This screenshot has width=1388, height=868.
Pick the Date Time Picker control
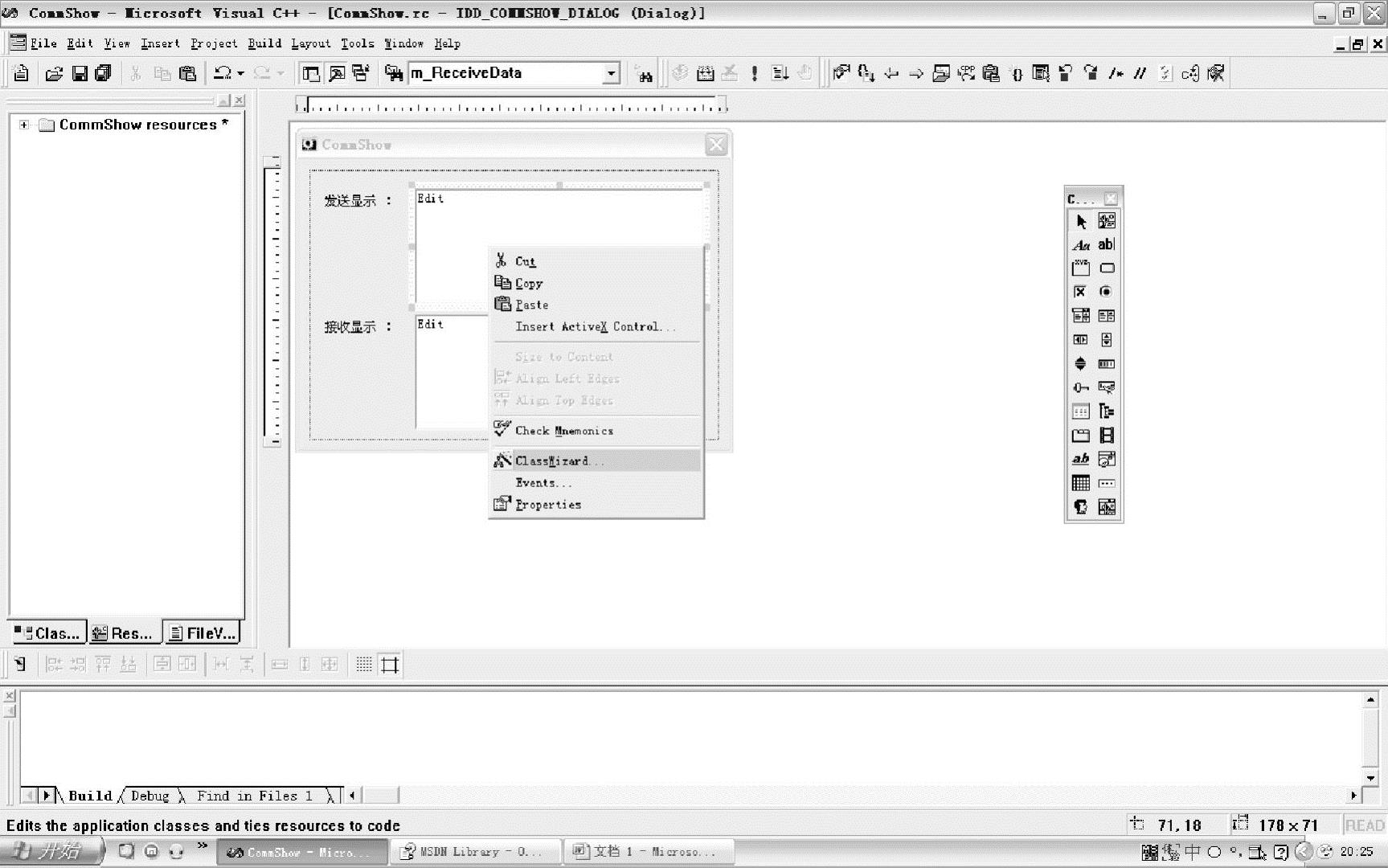click(1107, 460)
